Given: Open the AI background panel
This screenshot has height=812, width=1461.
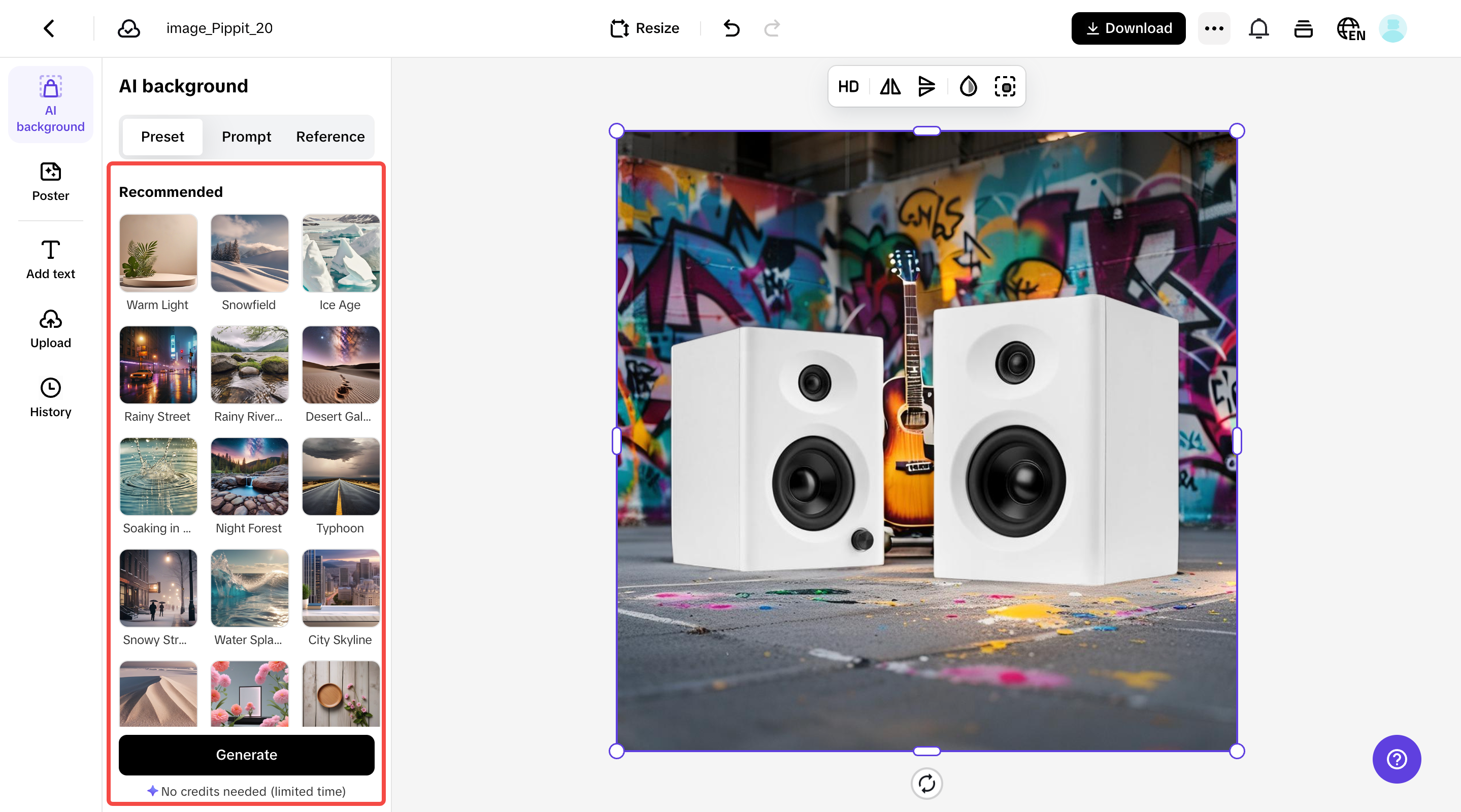Looking at the screenshot, I should pos(50,105).
